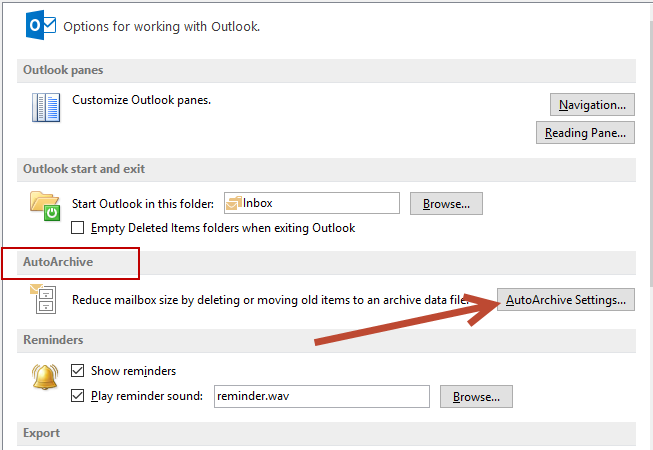The image size is (653, 450).
Task: Uncheck Show reminders checkbox
Action: [x=77, y=370]
